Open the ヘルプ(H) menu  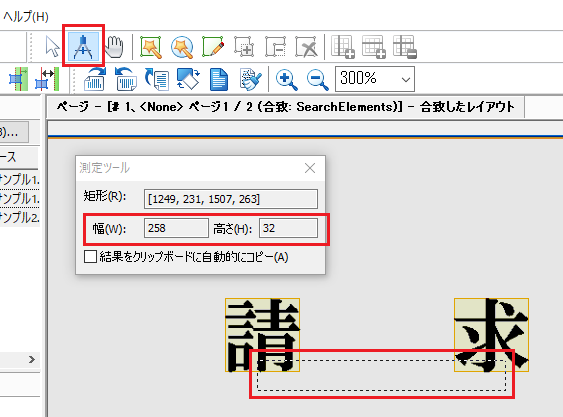(25, 16)
